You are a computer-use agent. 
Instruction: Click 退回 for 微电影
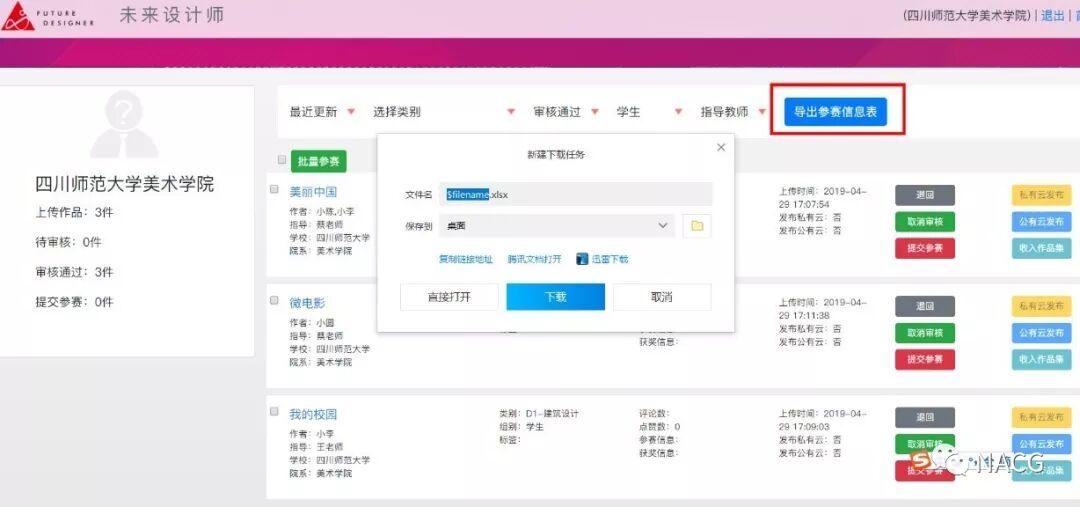point(925,307)
